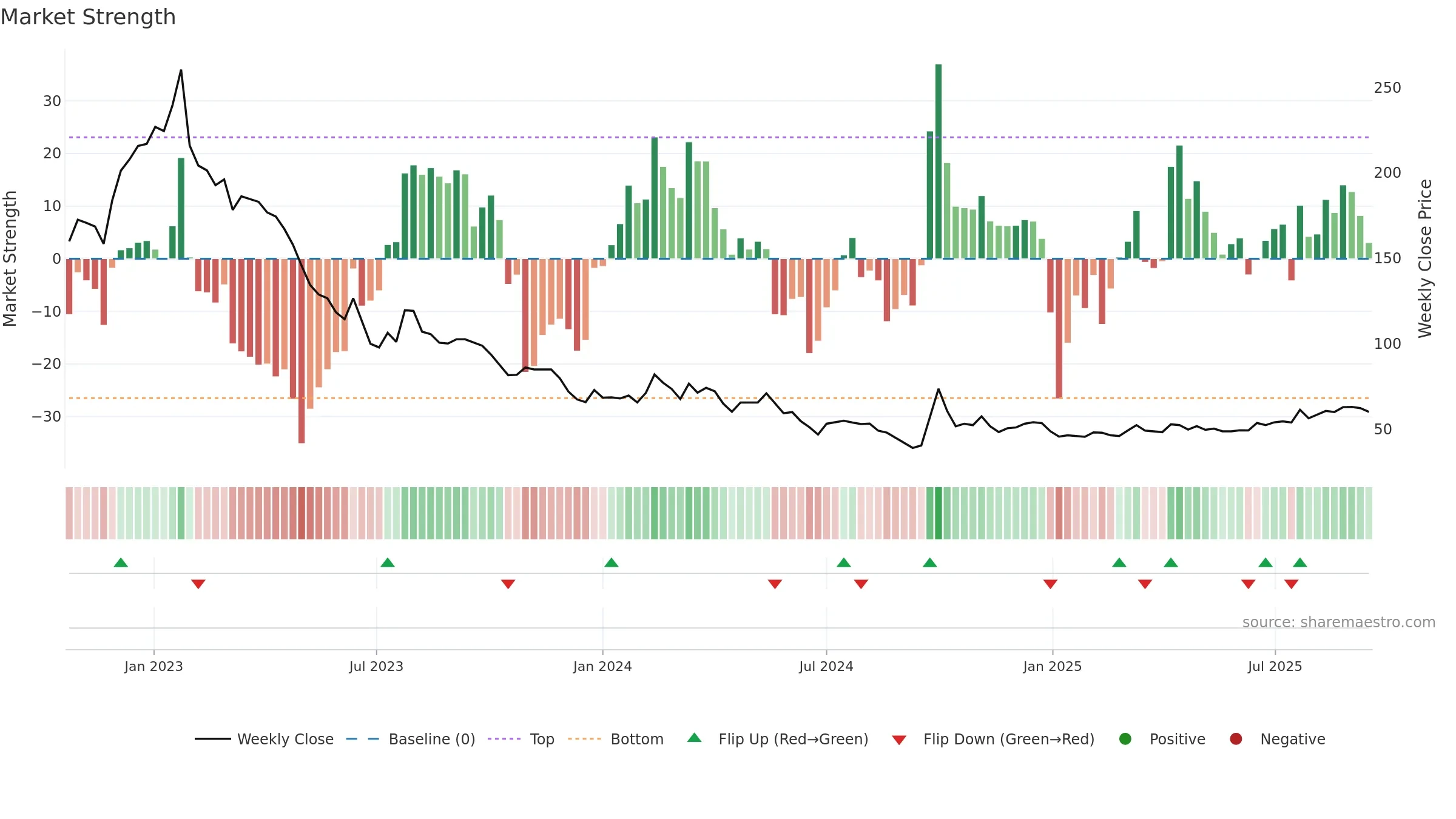Toggle the Weekly Close legend entry
This screenshot has width=1456, height=819.
pyautogui.click(x=265, y=739)
